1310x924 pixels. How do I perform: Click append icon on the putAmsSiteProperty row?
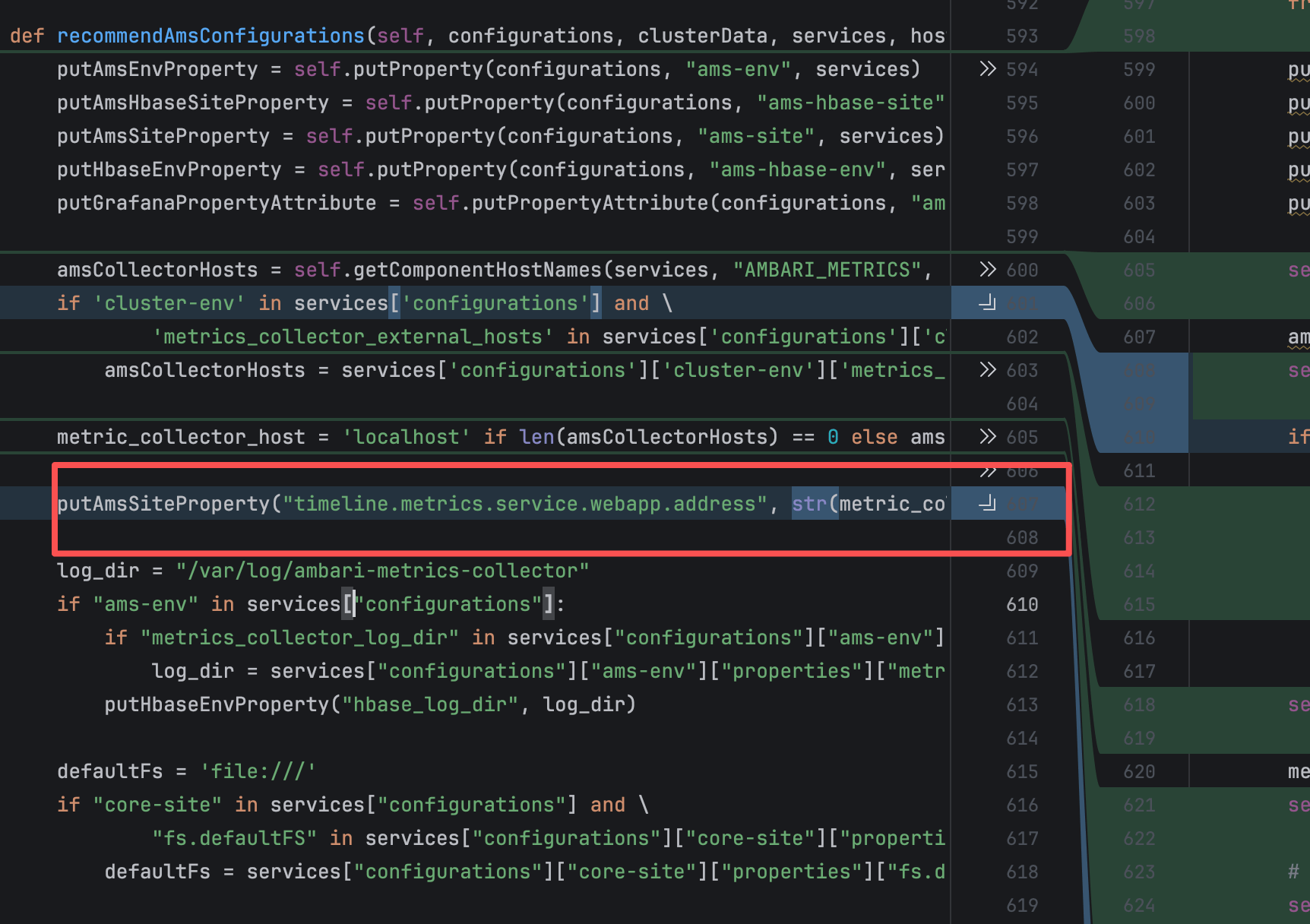(987, 503)
